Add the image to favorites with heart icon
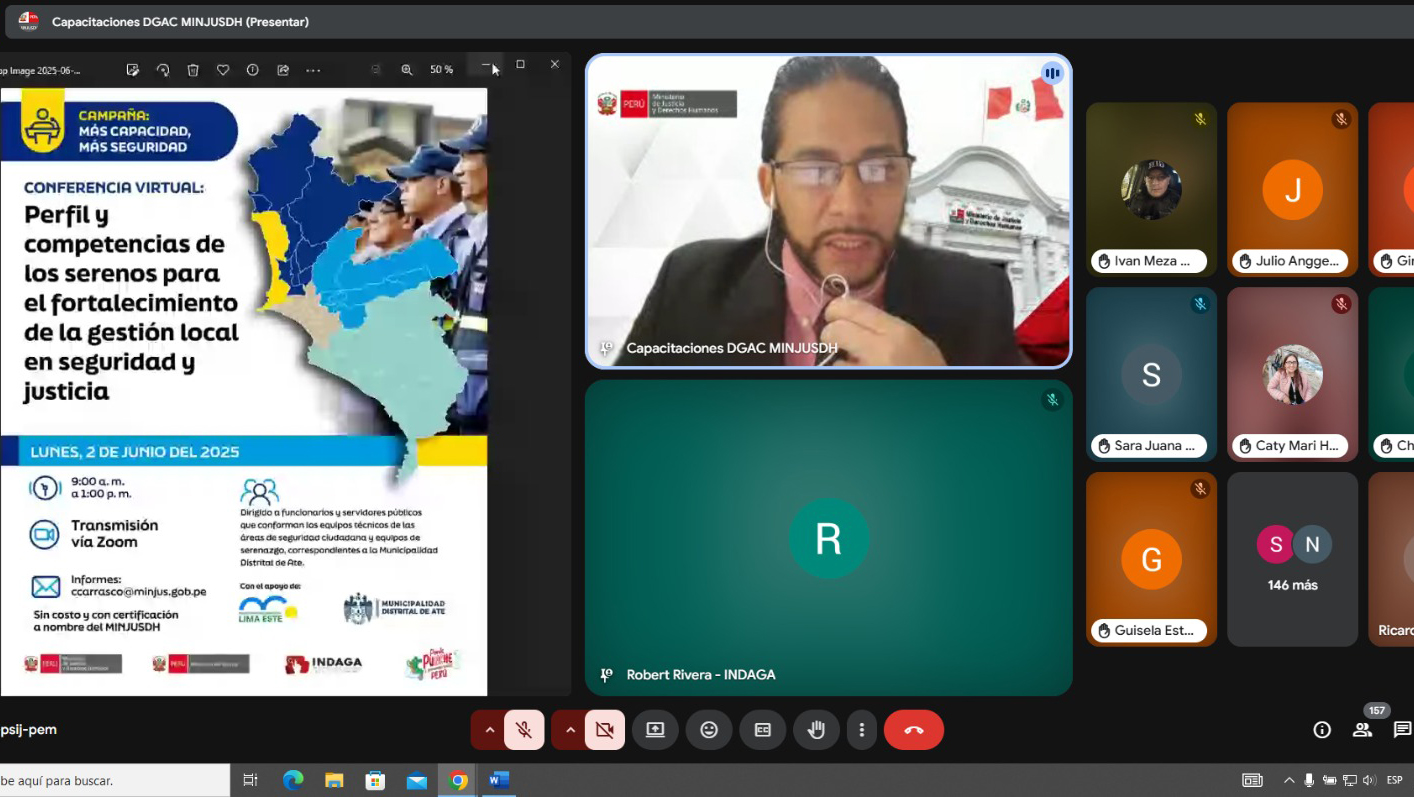 (223, 69)
